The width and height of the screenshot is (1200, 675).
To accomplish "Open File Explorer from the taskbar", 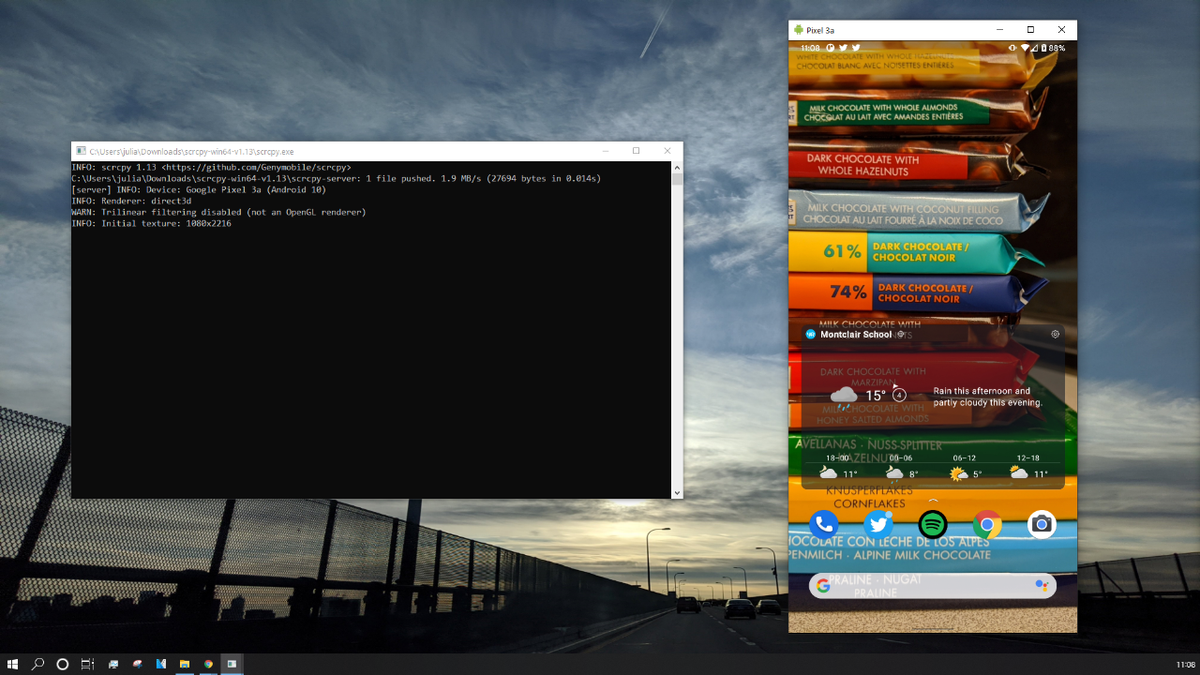I will tap(185, 663).
